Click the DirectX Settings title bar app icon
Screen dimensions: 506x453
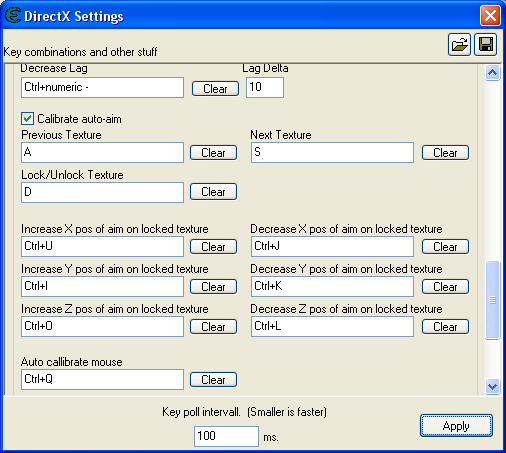pyautogui.click(x=13, y=15)
